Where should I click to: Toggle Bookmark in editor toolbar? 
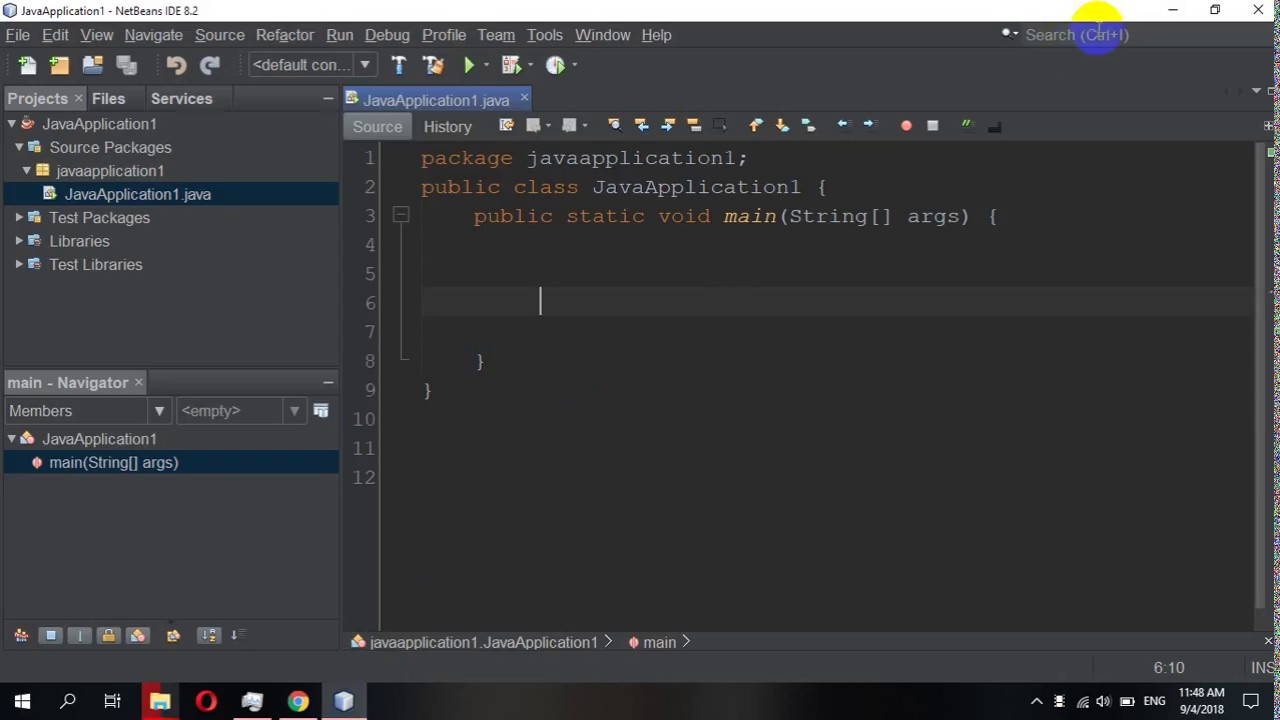click(x=808, y=125)
